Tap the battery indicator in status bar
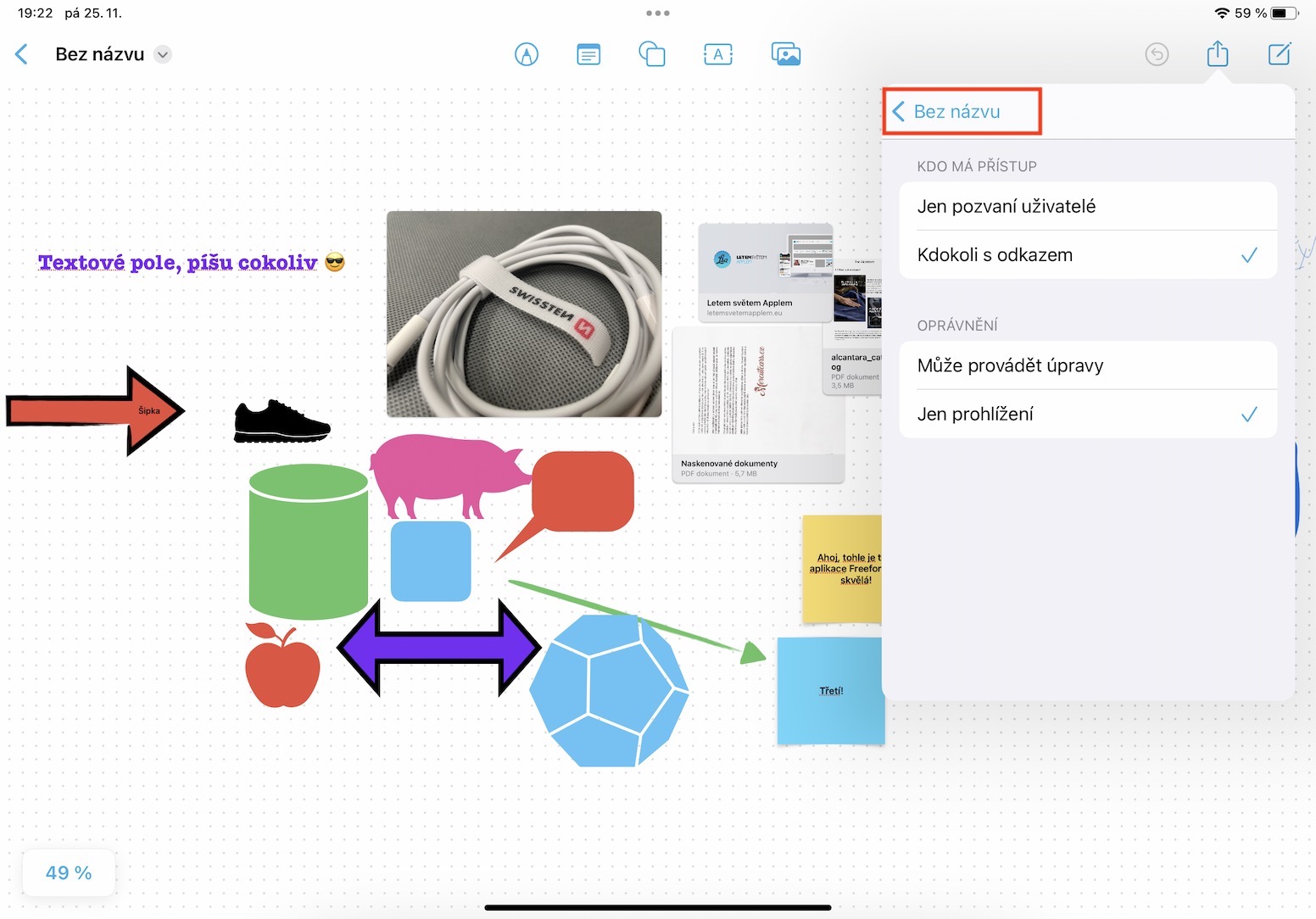 [1284, 14]
